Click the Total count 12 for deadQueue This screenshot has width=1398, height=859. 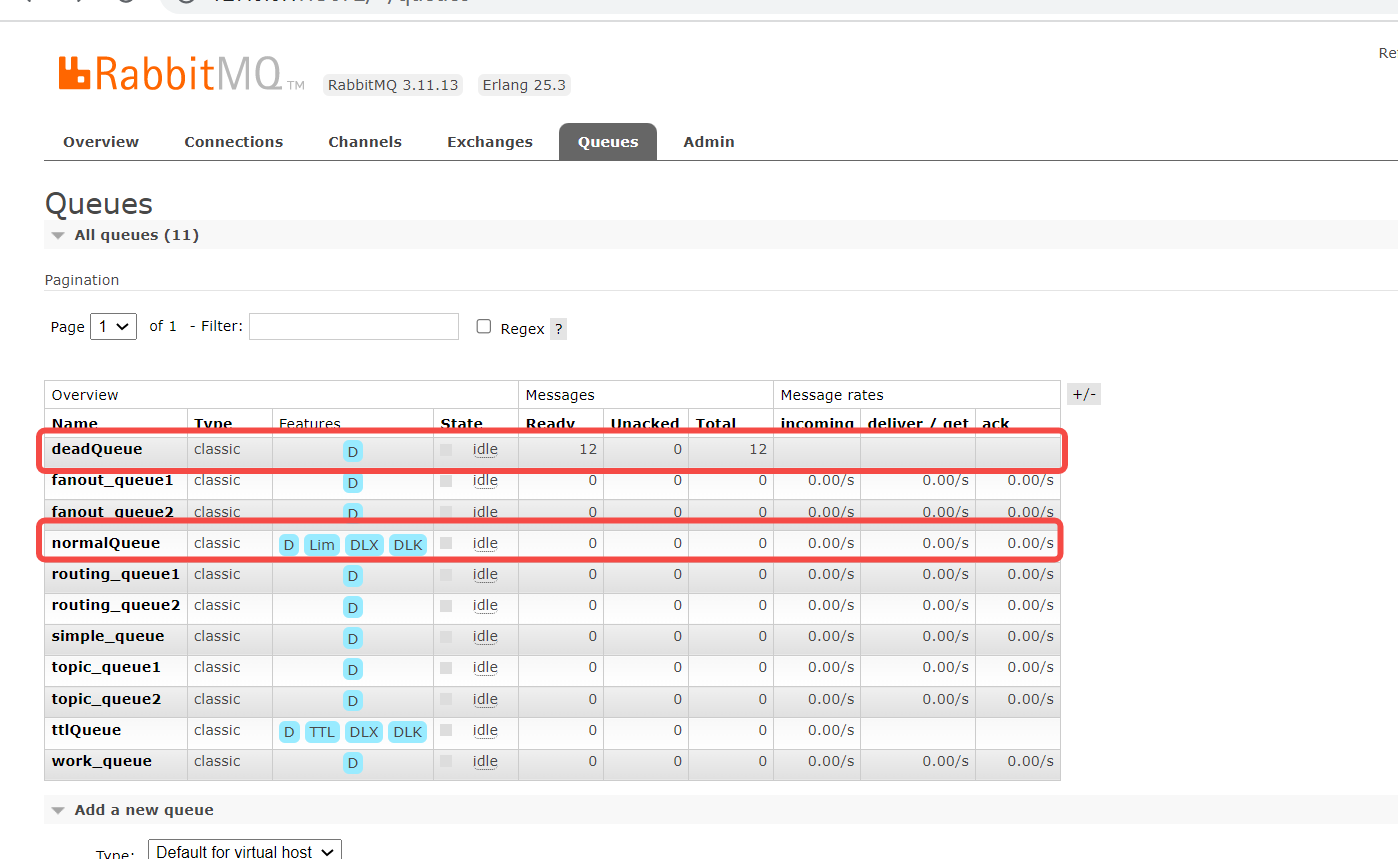[758, 449]
